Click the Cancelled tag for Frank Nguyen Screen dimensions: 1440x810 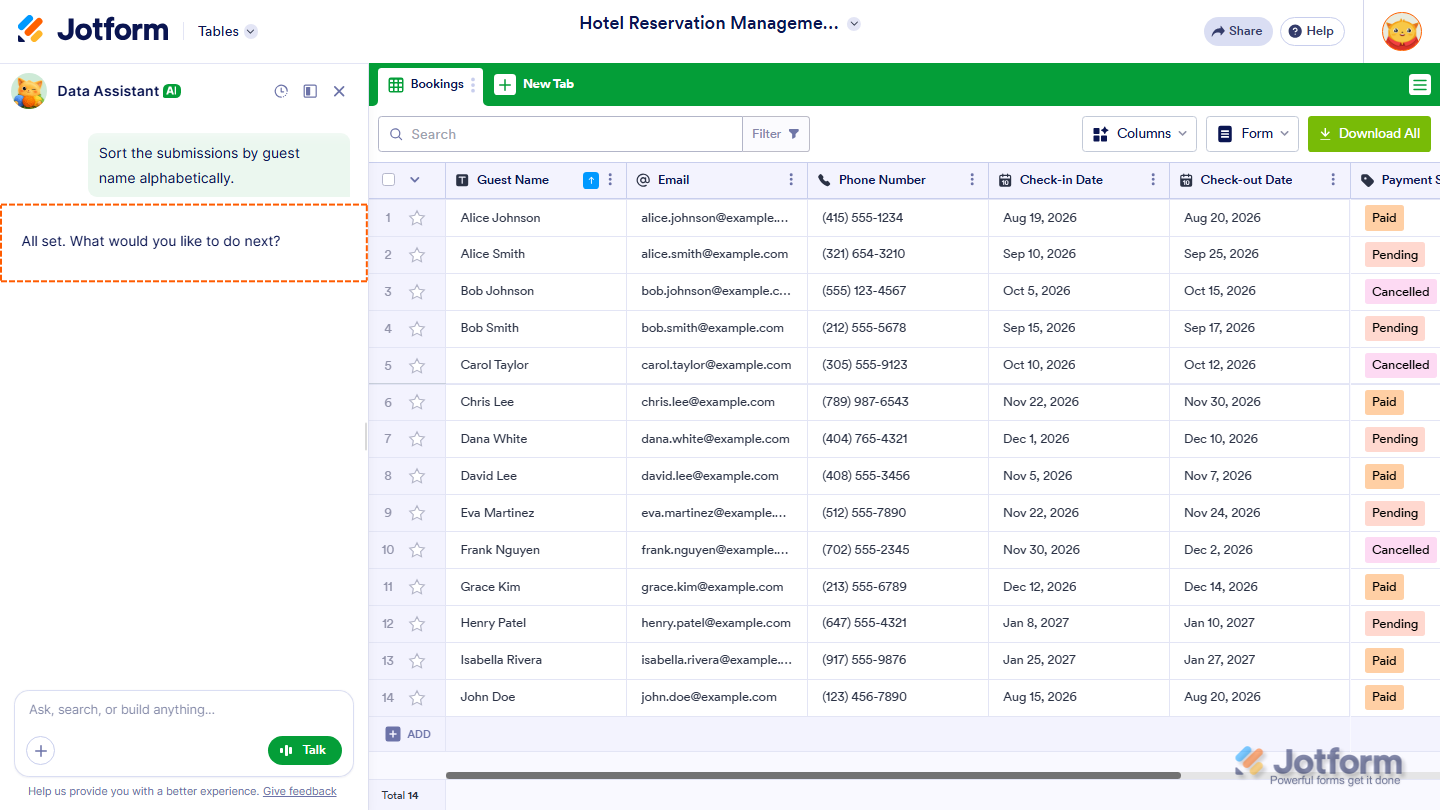(x=1400, y=550)
